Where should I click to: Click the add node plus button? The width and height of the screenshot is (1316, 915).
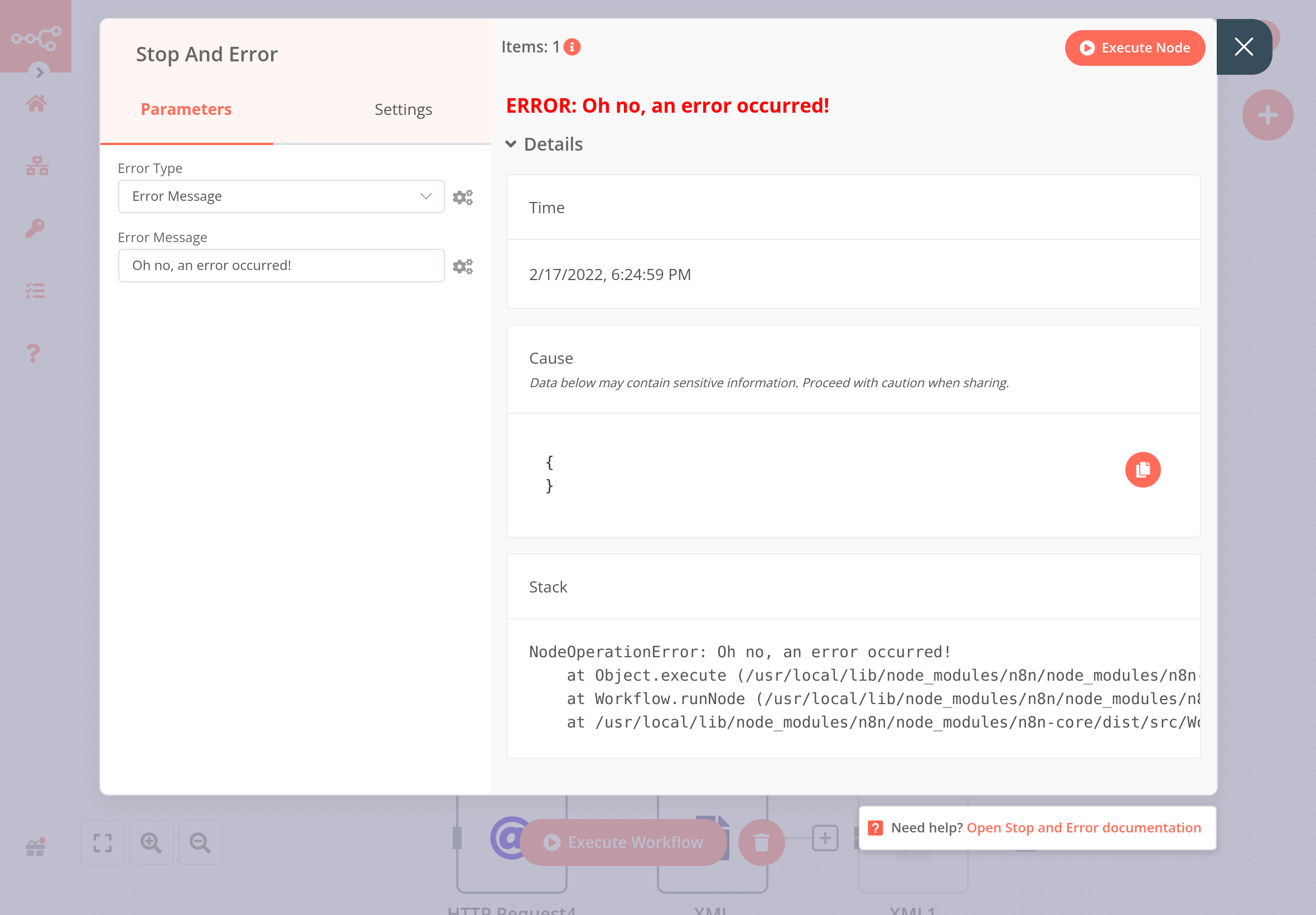pyautogui.click(x=1267, y=115)
